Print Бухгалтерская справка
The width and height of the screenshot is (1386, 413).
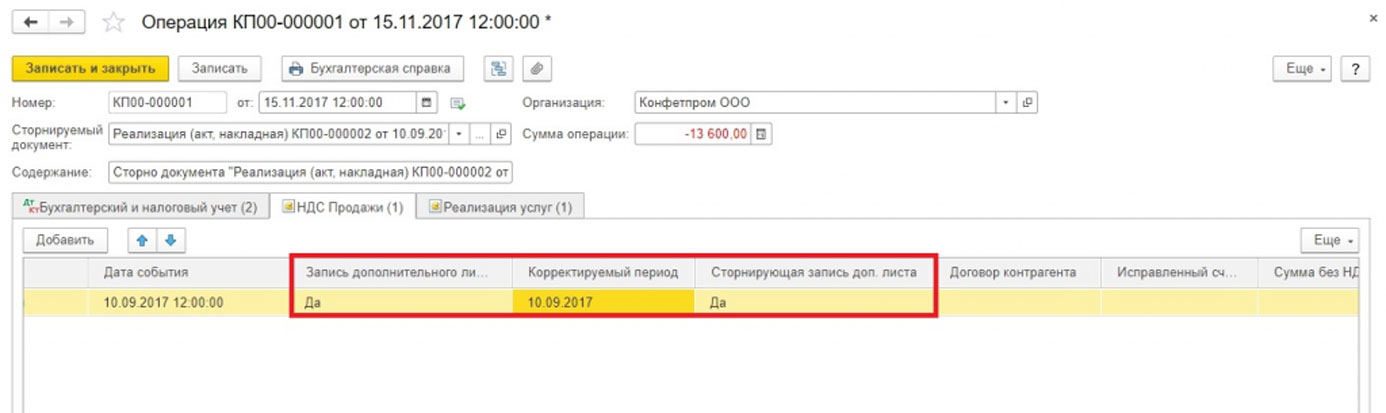point(372,68)
